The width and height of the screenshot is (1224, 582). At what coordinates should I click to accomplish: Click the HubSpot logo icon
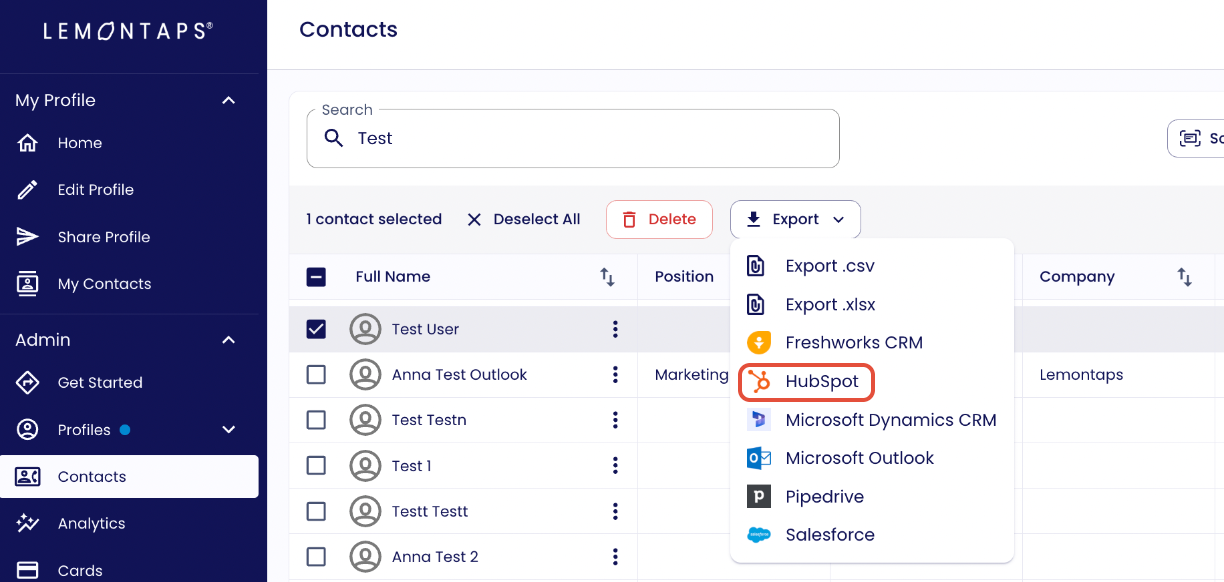click(759, 382)
